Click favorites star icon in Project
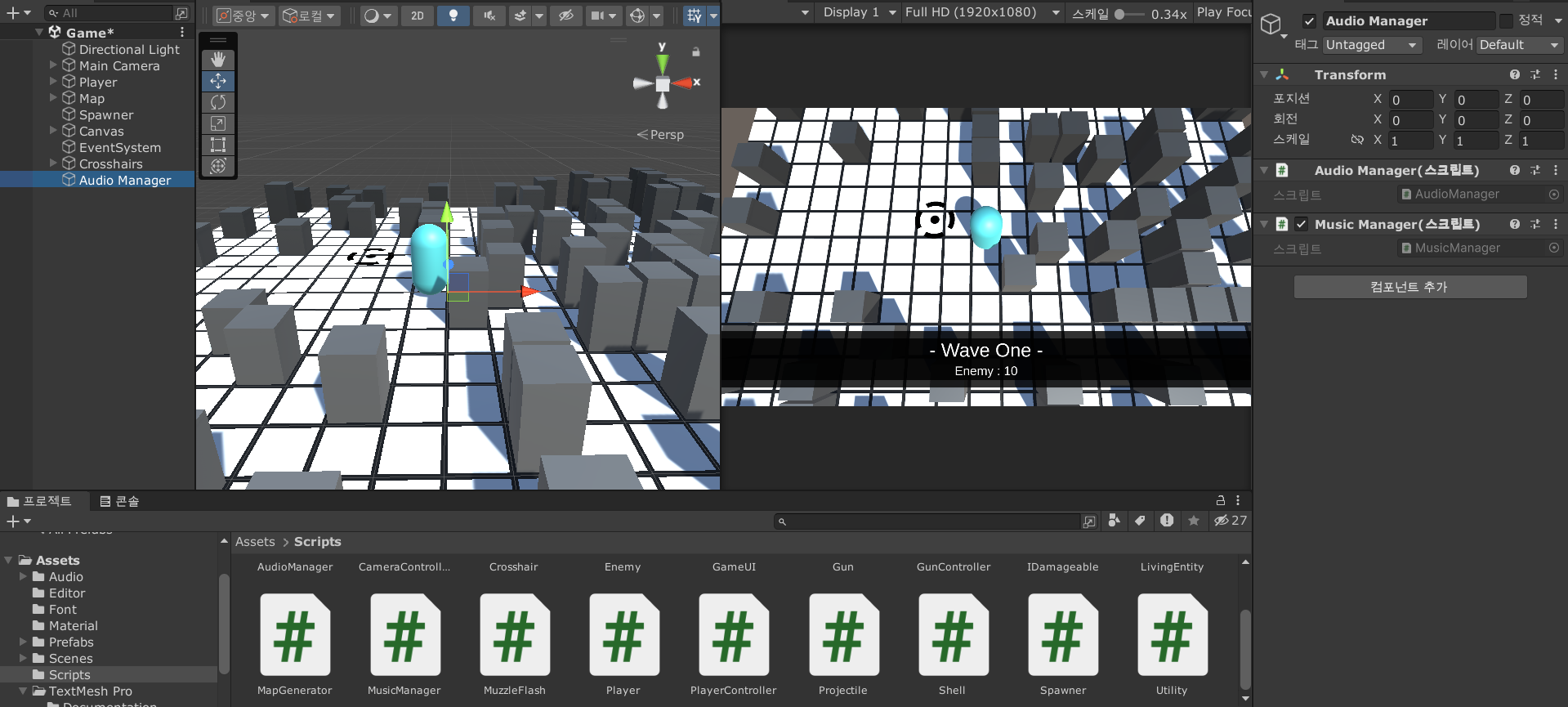The width and height of the screenshot is (1568, 707). [x=1194, y=521]
